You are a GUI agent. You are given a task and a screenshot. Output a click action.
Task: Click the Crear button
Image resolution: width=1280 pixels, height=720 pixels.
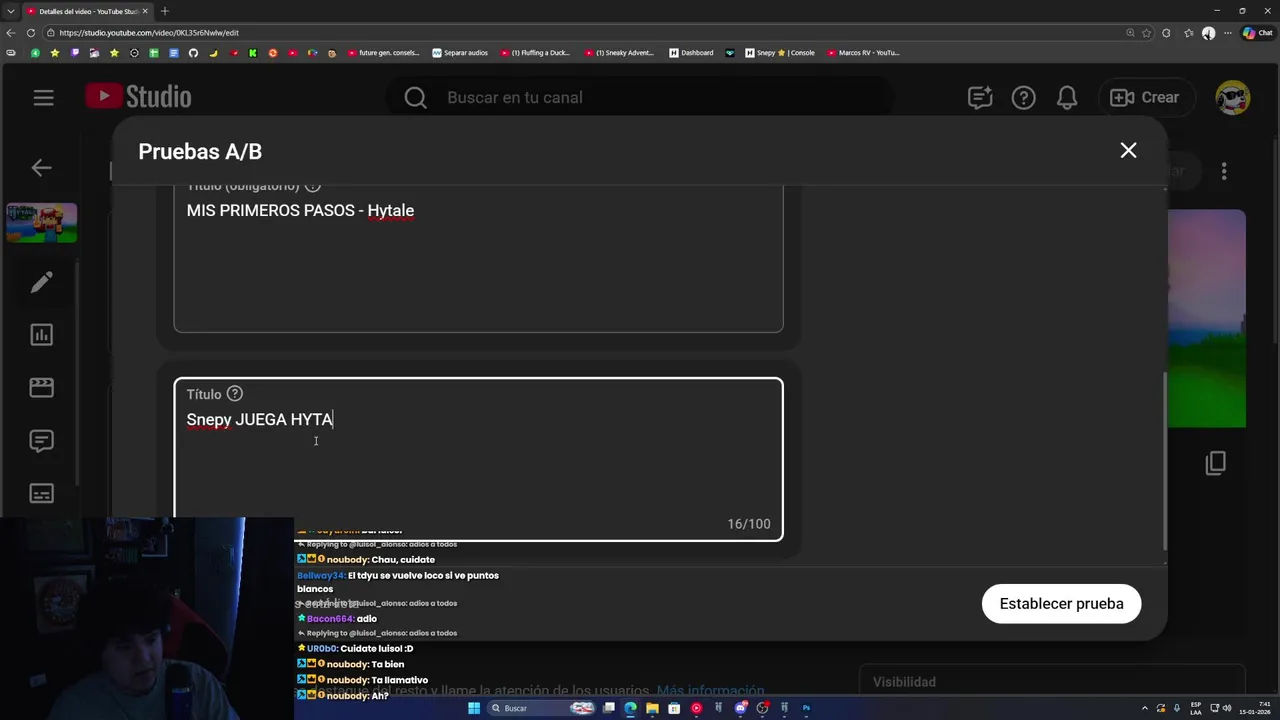pyautogui.click(x=1145, y=97)
